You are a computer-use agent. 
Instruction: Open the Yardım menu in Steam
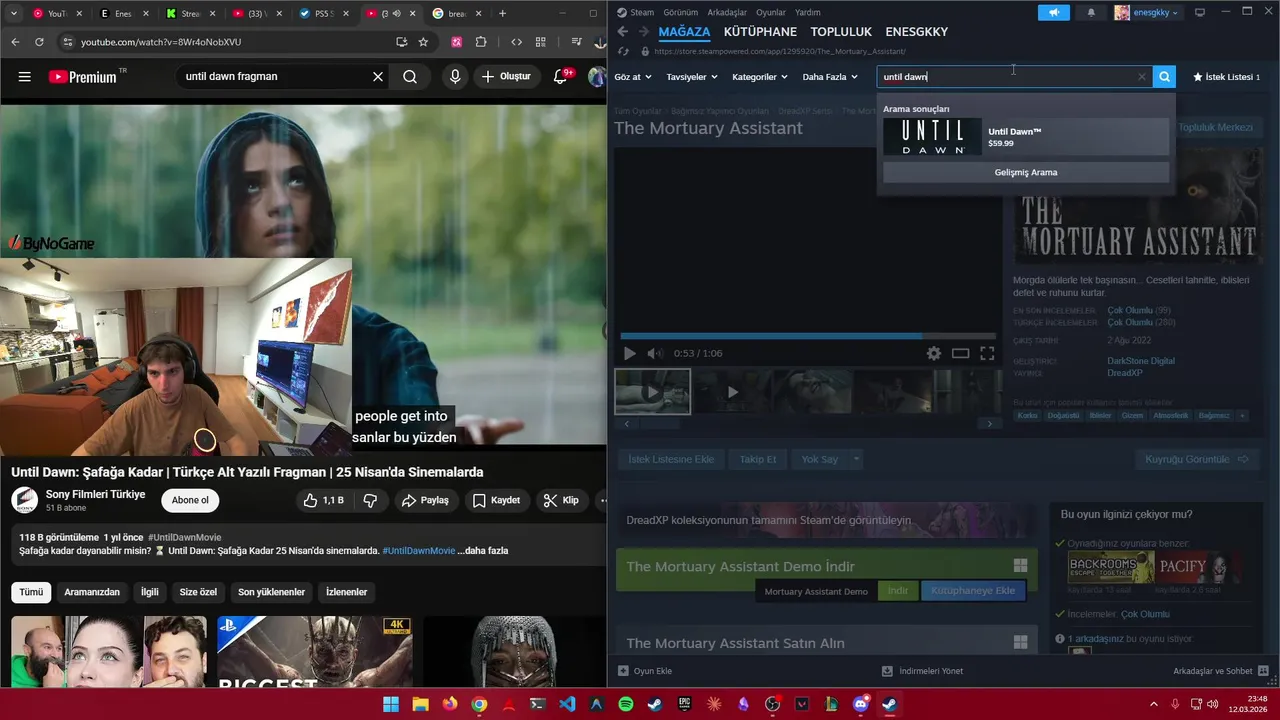[807, 12]
